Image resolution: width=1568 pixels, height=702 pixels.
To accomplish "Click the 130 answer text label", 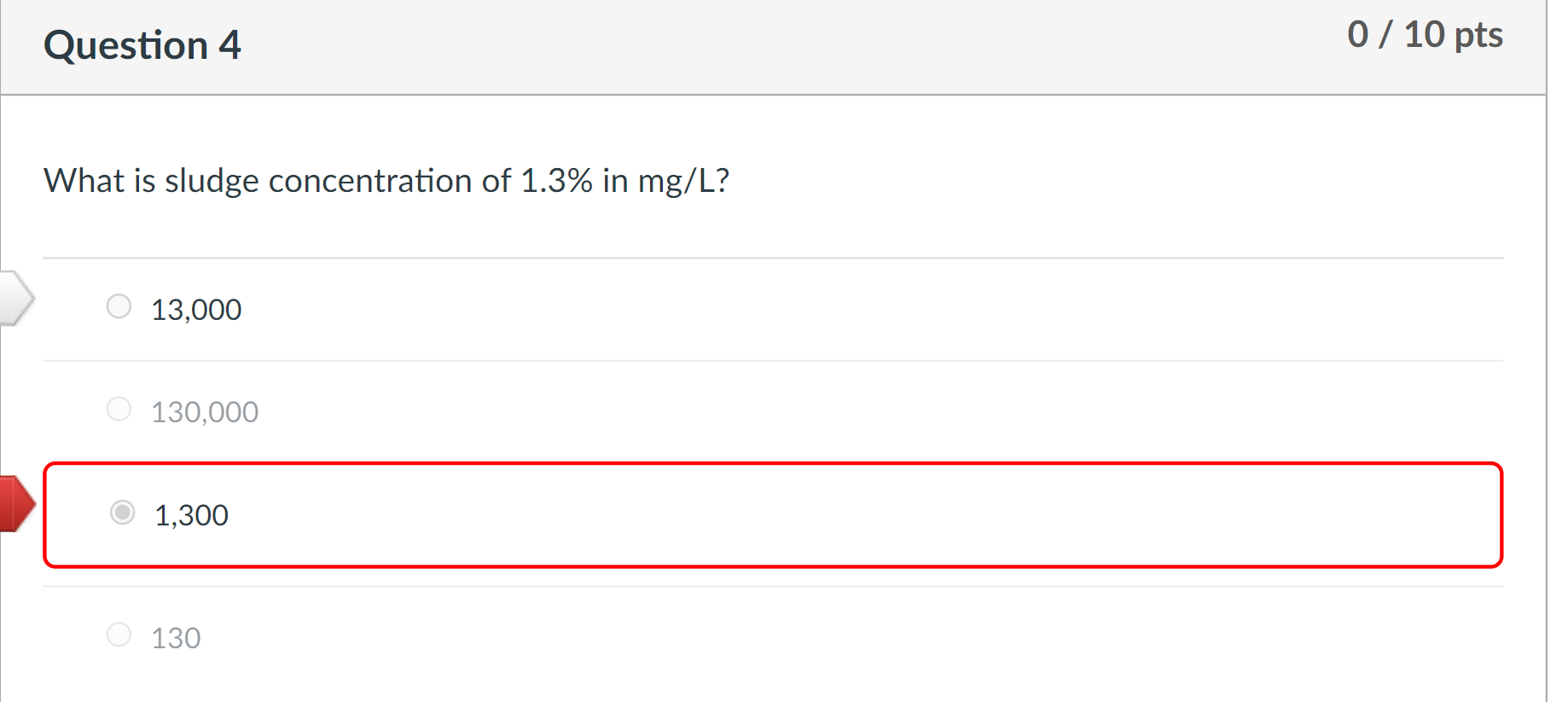I will tap(175, 636).
